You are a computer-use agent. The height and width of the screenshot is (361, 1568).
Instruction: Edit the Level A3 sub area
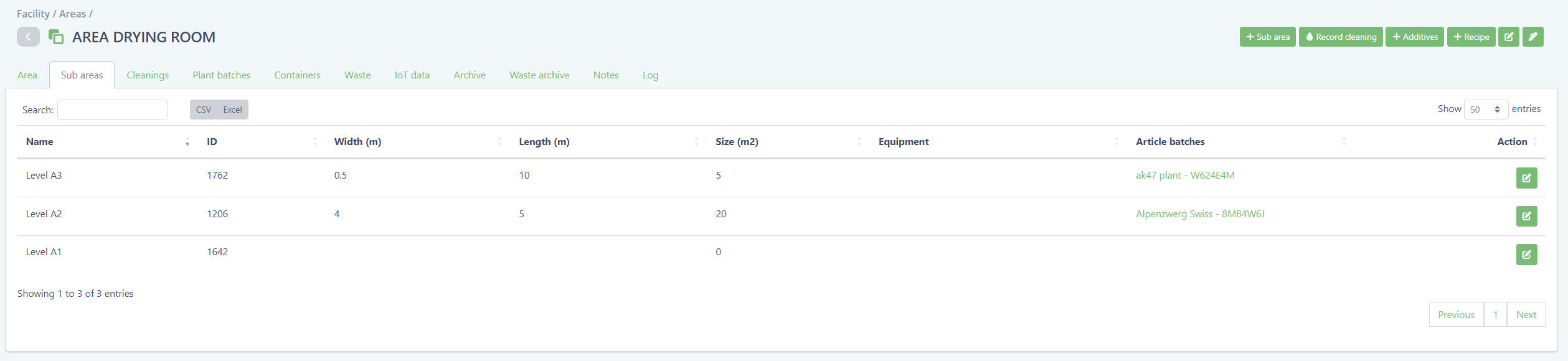click(x=1526, y=178)
